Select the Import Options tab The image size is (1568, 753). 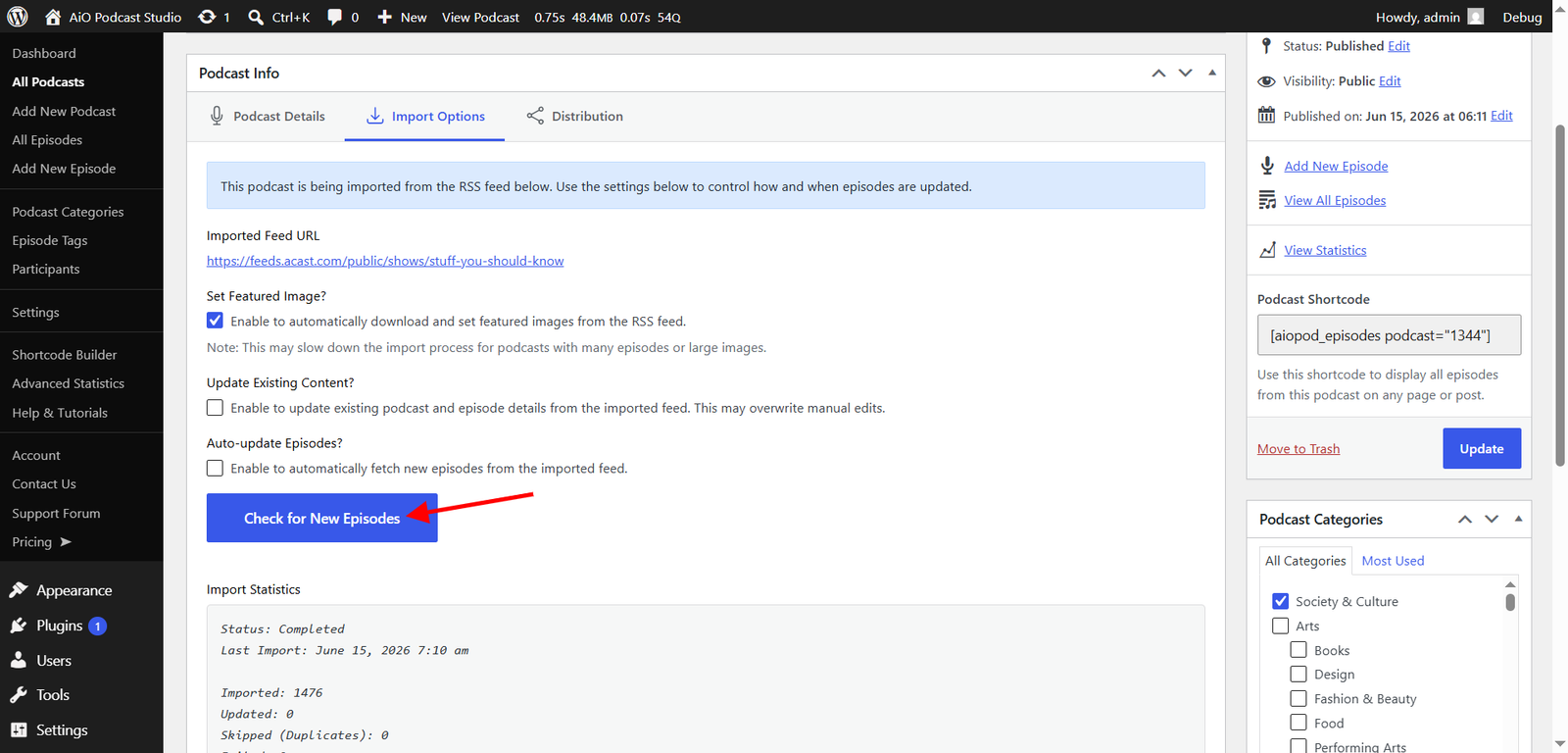click(425, 116)
